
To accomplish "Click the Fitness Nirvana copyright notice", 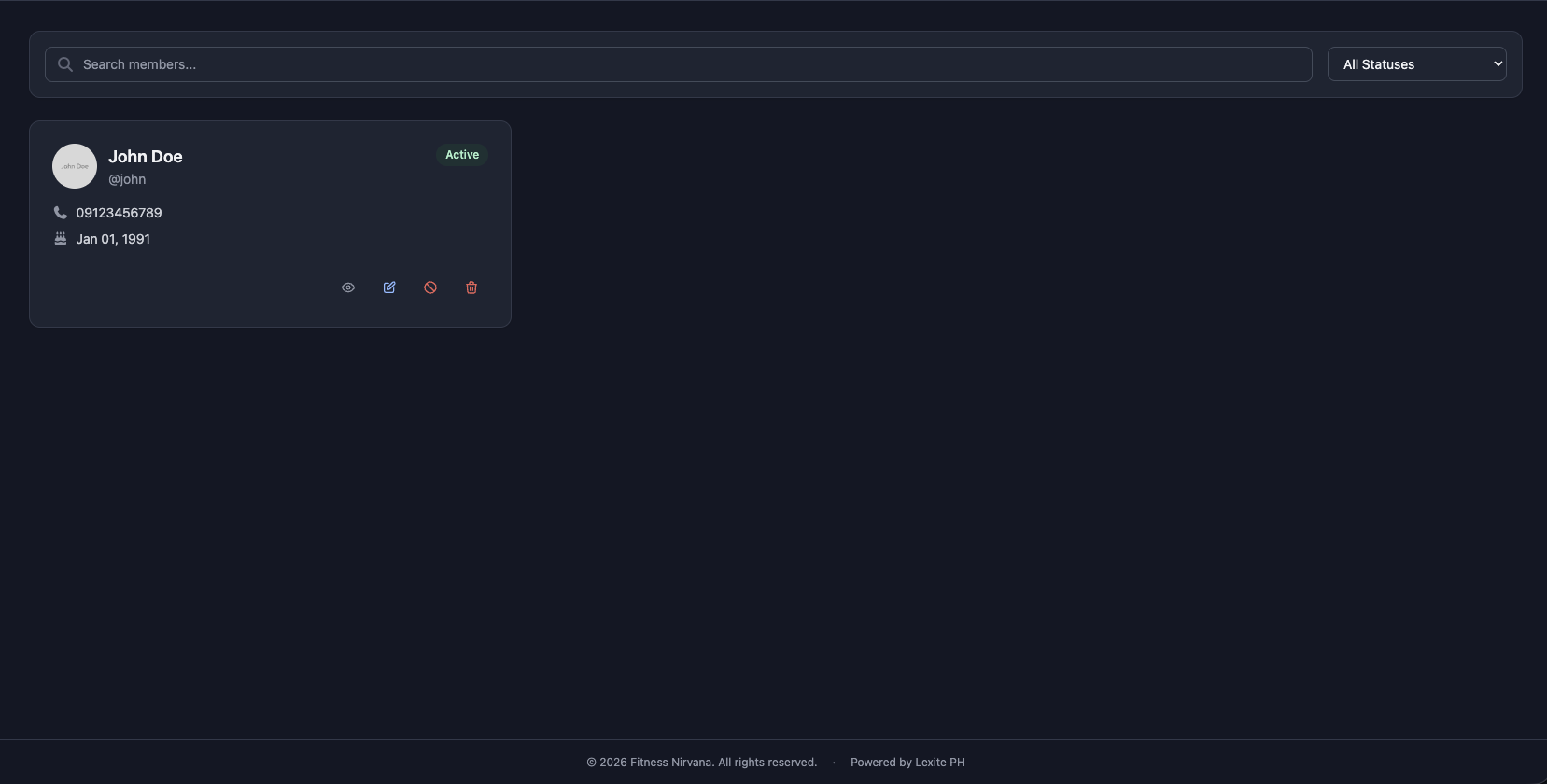I will [701, 763].
